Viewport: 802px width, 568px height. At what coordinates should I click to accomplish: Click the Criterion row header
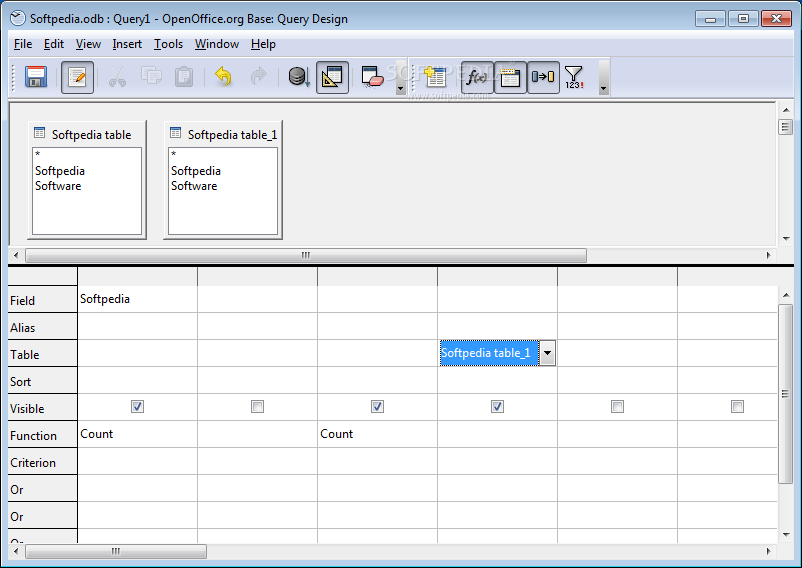(42, 462)
